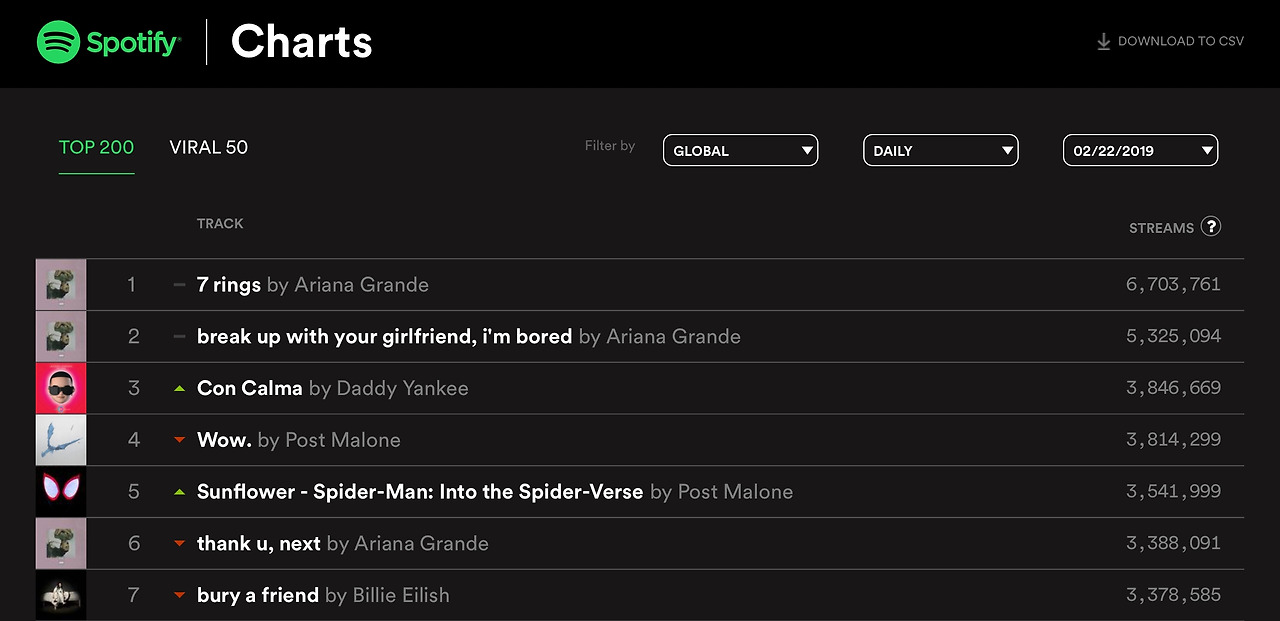1280x621 pixels.
Task: Click the DOWNLOAD TO CSV link
Action: pos(1180,41)
